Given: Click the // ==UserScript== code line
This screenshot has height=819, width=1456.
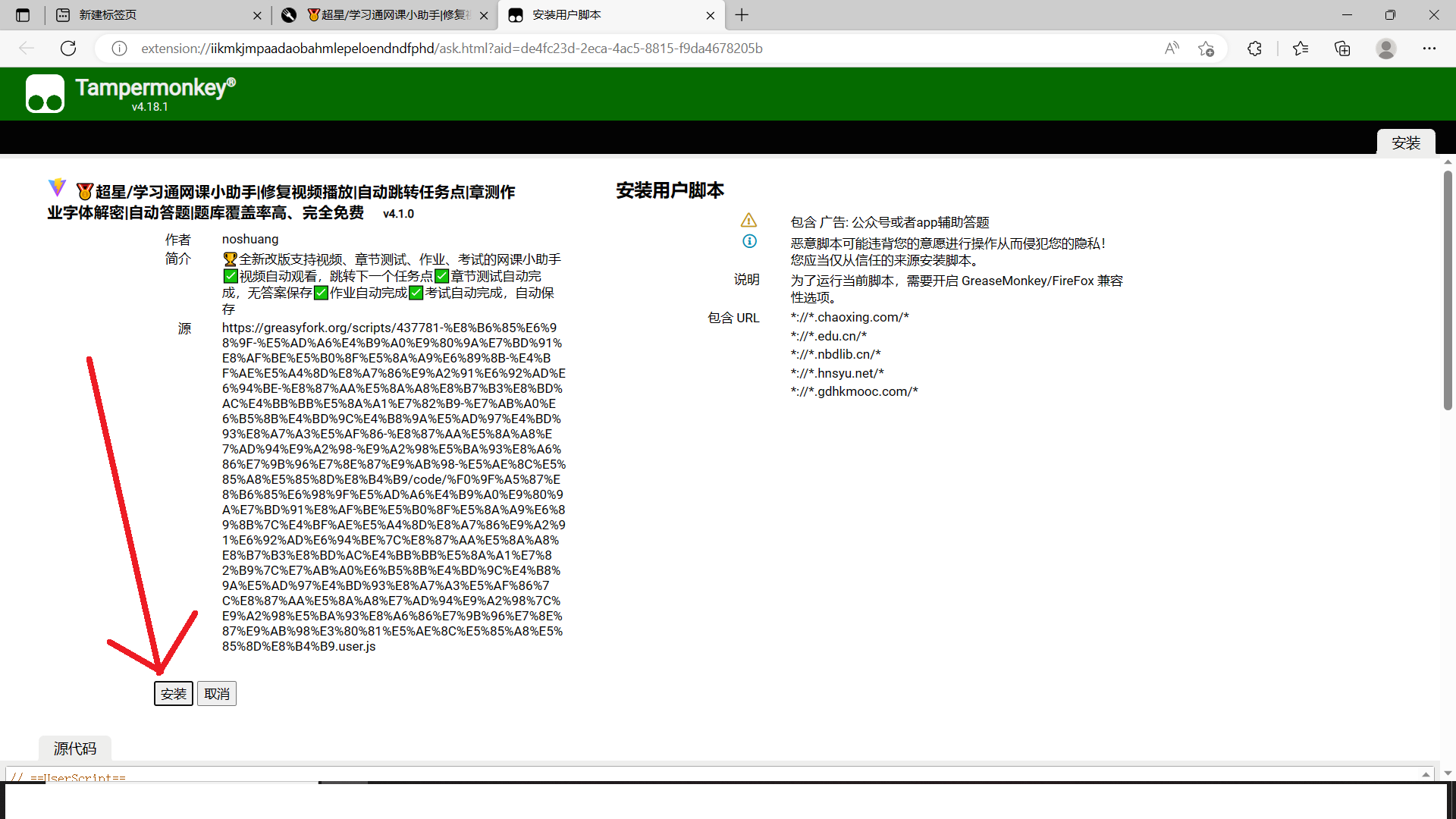Looking at the screenshot, I should pyautogui.click(x=68, y=777).
